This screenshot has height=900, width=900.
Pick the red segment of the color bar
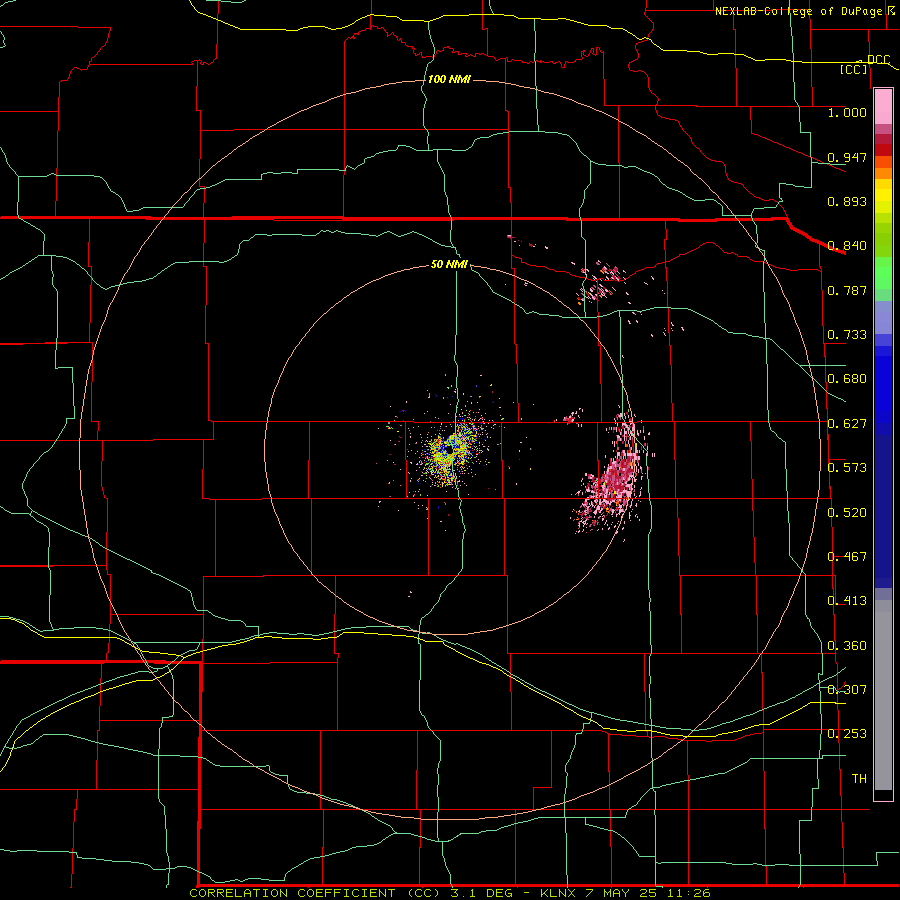click(883, 150)
